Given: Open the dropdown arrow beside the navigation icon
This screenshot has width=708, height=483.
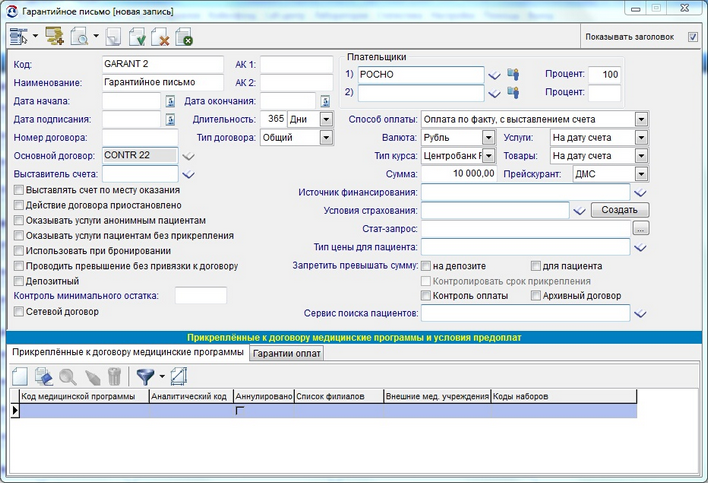Looking at the screenshot, I should click(x=35, y=36).
